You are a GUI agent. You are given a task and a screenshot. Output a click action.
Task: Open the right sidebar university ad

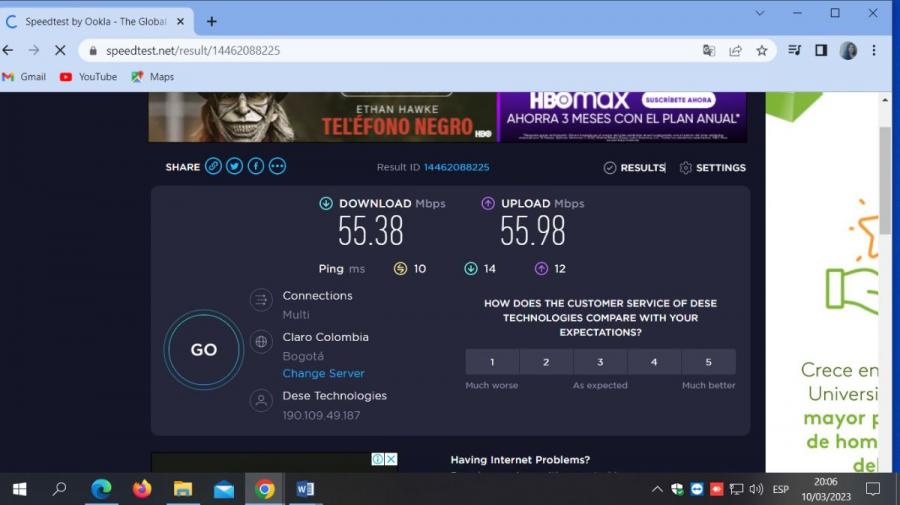pos(822,282)
